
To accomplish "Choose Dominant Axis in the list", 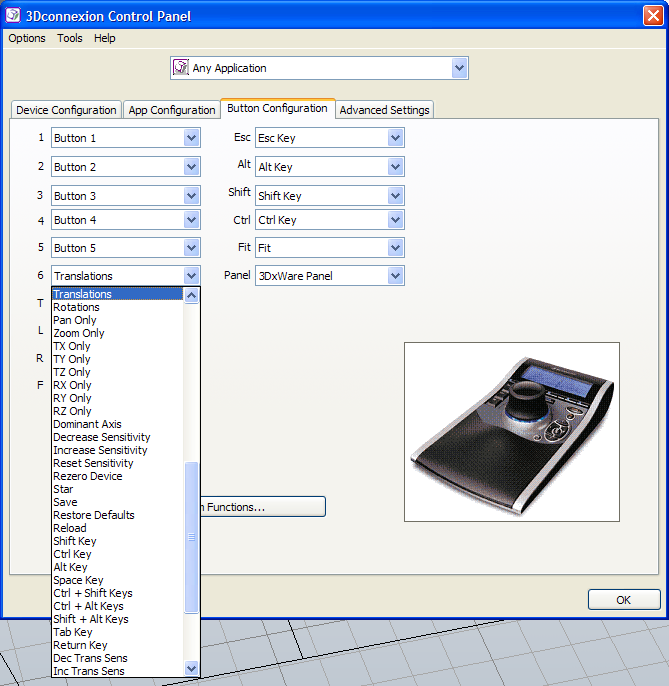I will pyautogui.click(x=87, y=424).
